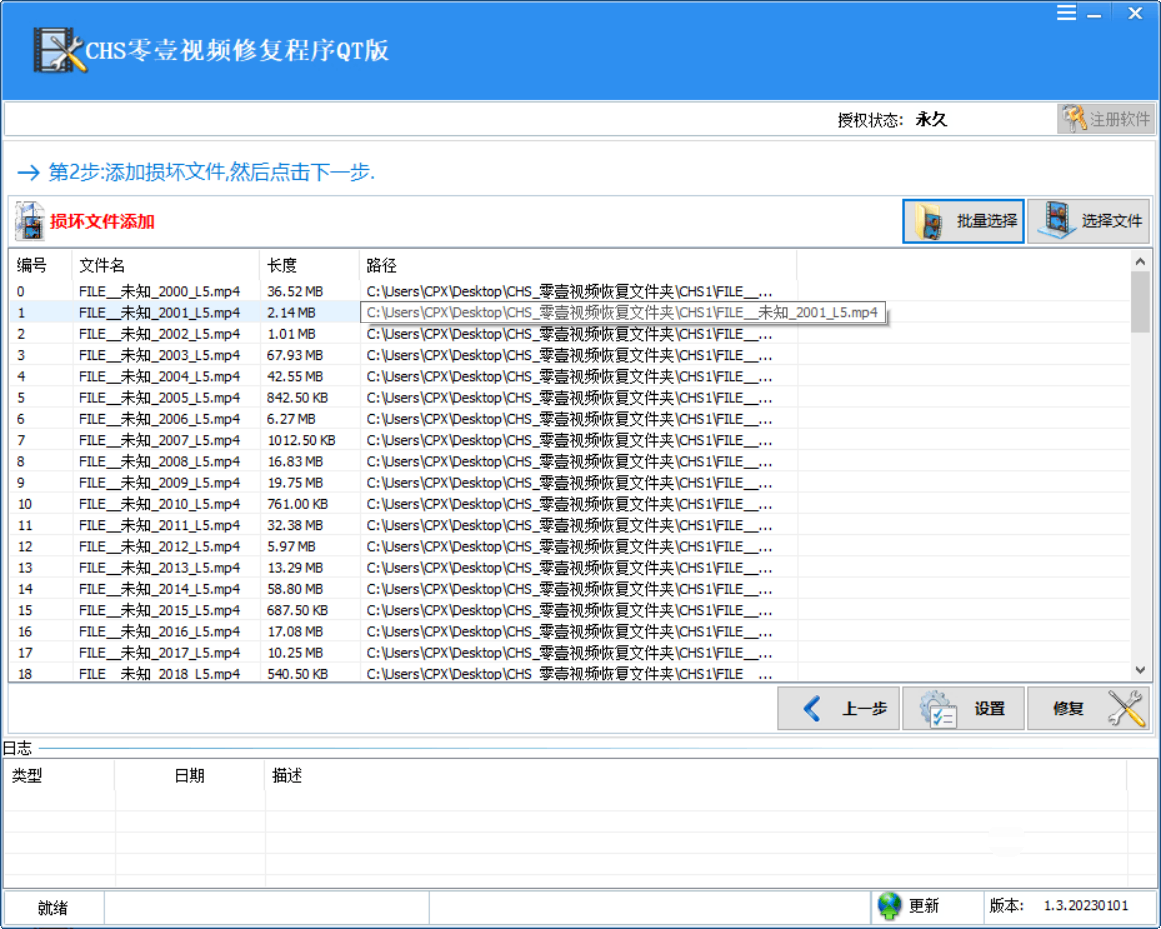Select file FILE__未知_2008_L5.mp4
This screenshot has height=929, width=1161.
click(159, 462)
